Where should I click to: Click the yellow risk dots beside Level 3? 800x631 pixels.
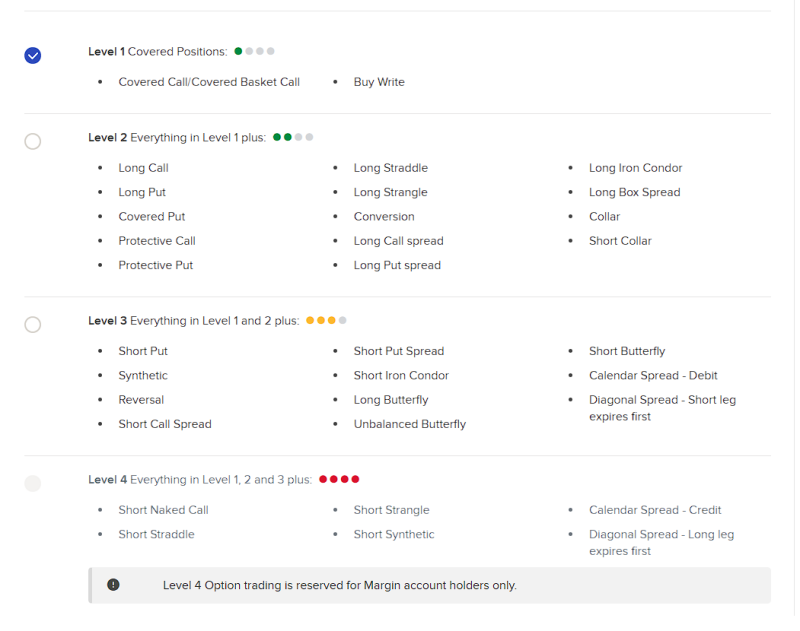(x=326, y=321)
